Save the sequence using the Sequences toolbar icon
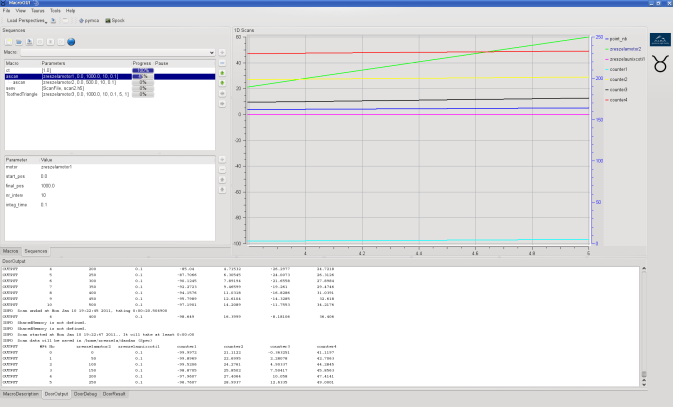 [x=29, y=42]
